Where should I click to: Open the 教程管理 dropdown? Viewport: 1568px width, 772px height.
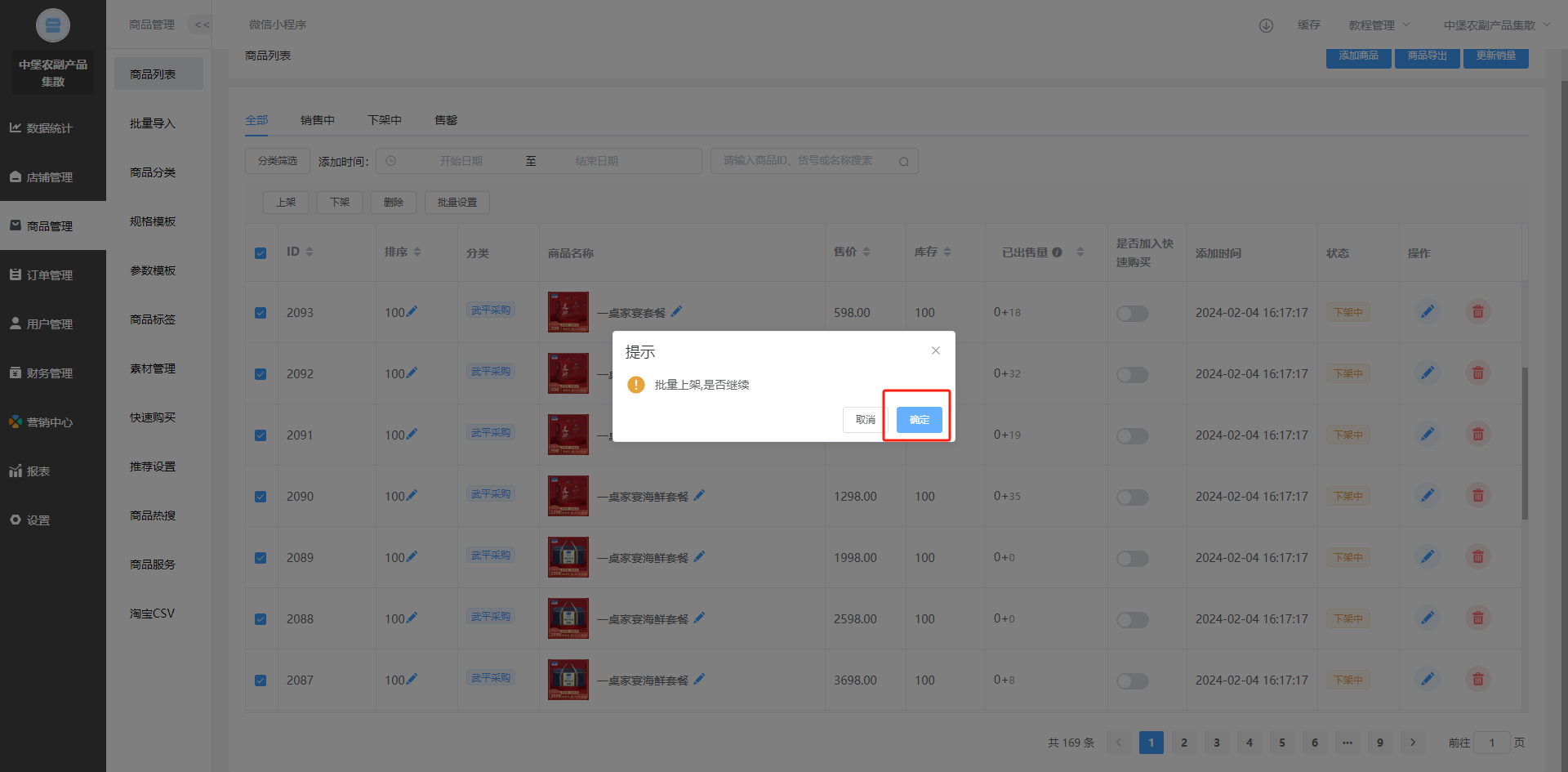(1379, 25)
